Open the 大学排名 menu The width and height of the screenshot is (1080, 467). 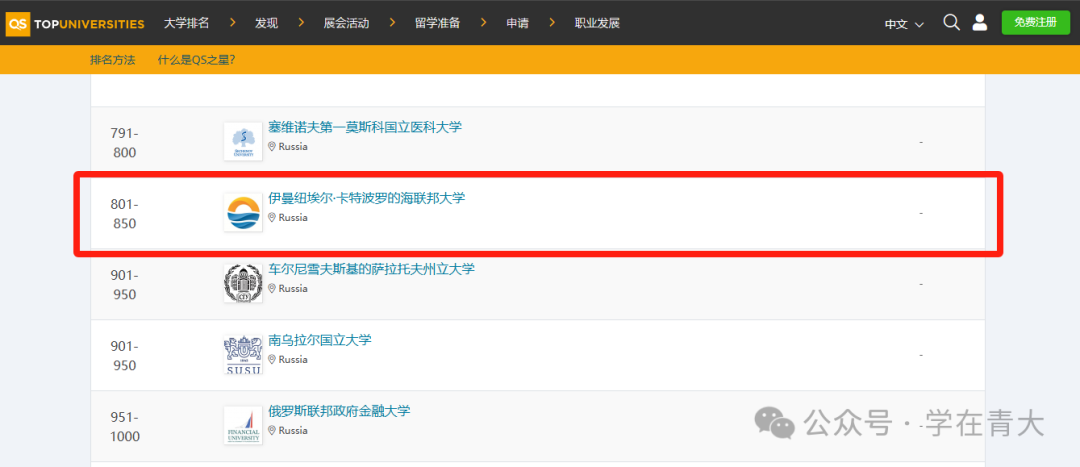click(187, 23)
